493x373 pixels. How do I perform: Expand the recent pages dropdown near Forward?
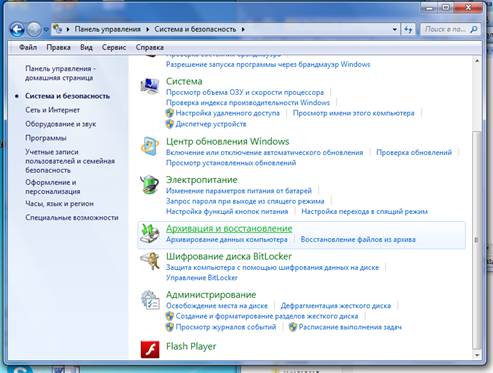coord(46,30)
